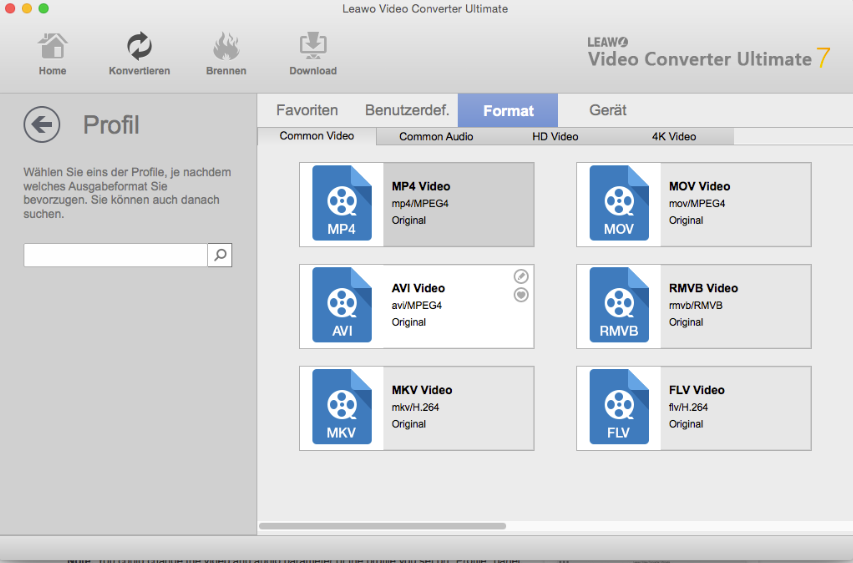Show the 4K Video subtab
The width and height of the screenshot is (853, 563).
click(x=674, y=136)
